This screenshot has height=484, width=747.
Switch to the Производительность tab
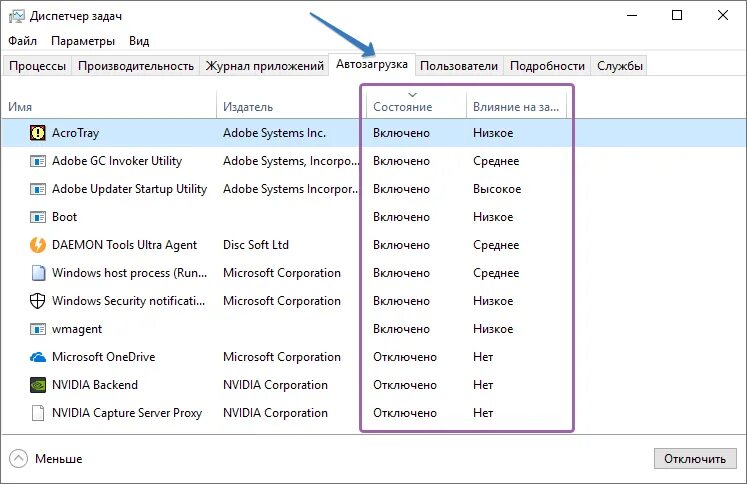coord(136,66)
